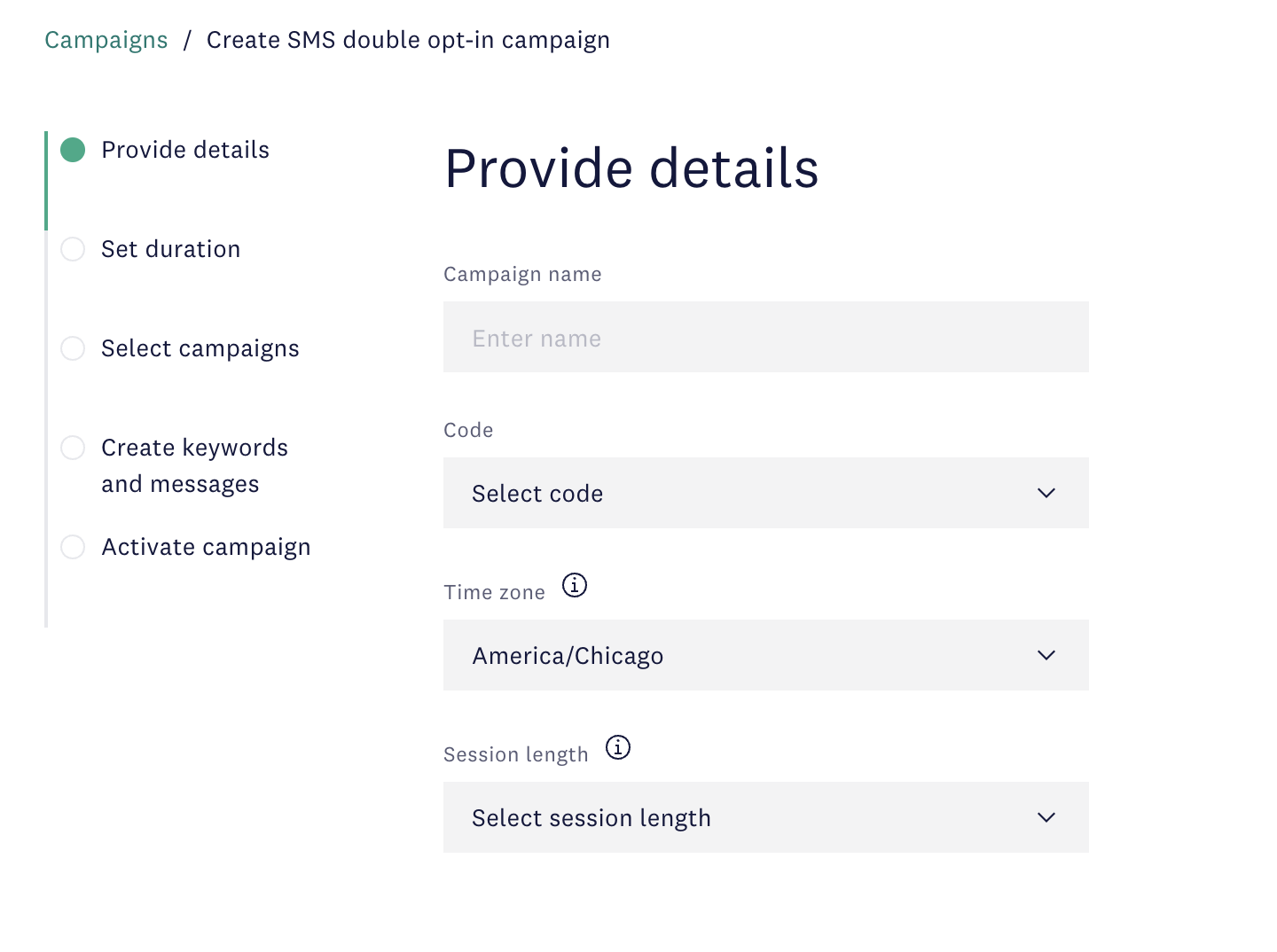
Task: Select the Select campaigns step
Action: pyautogui.click(x=200, y=348)
